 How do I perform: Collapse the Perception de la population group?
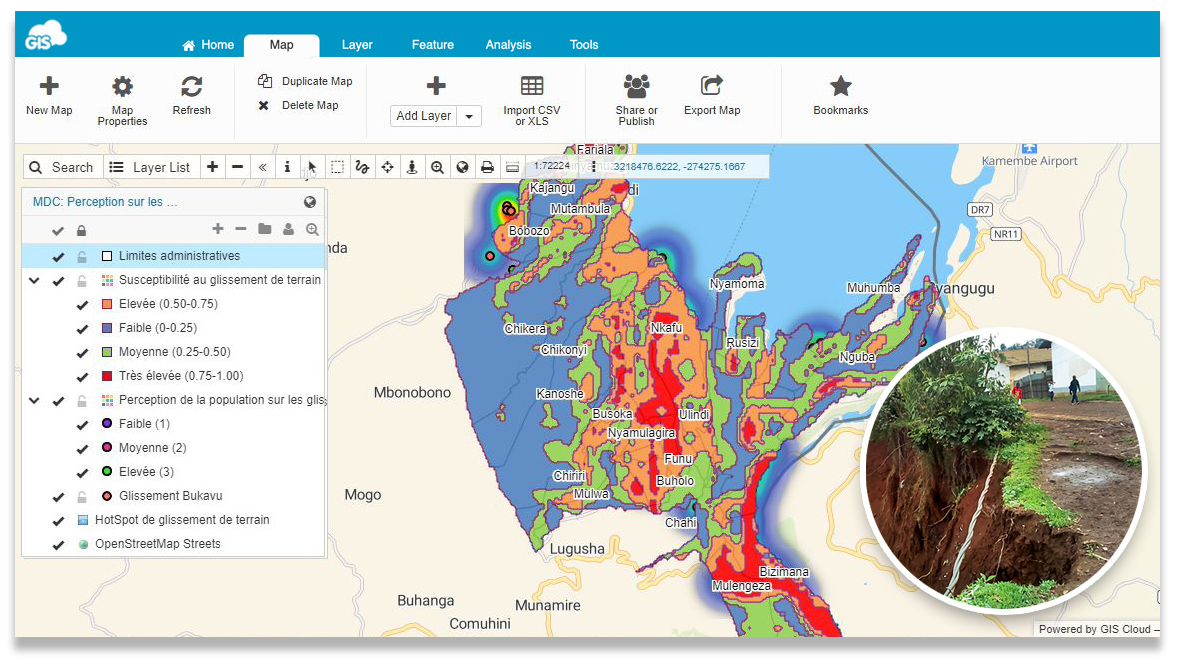34,400
